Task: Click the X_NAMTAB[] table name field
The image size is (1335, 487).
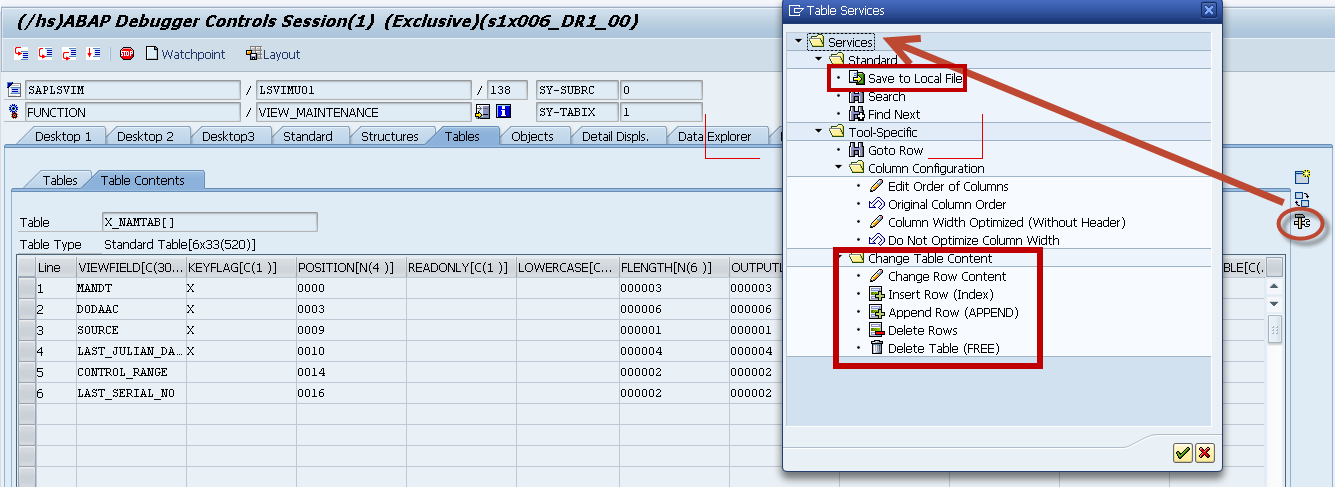Action: coord(210,222)
